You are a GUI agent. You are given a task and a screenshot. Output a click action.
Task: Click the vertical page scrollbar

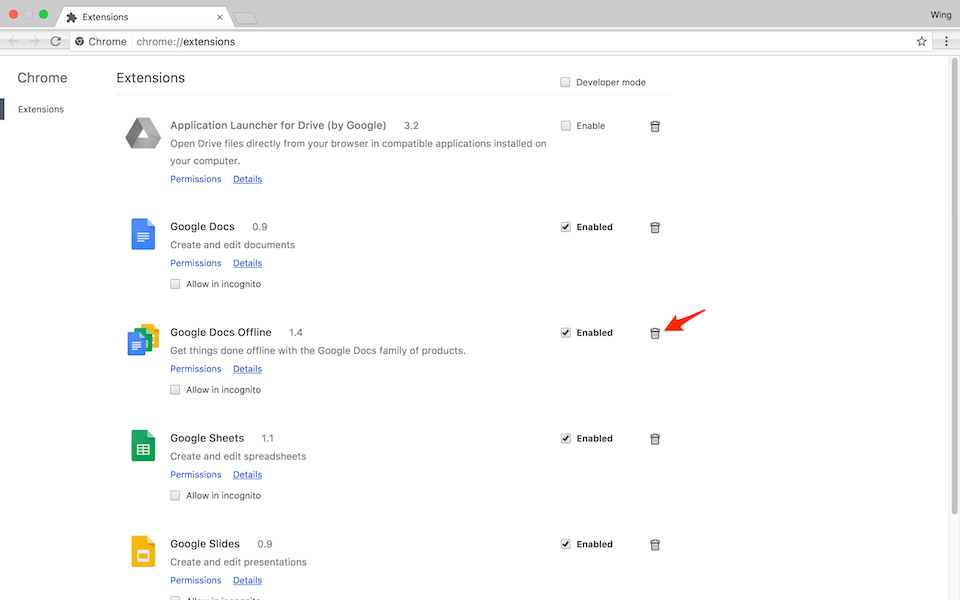954,285
